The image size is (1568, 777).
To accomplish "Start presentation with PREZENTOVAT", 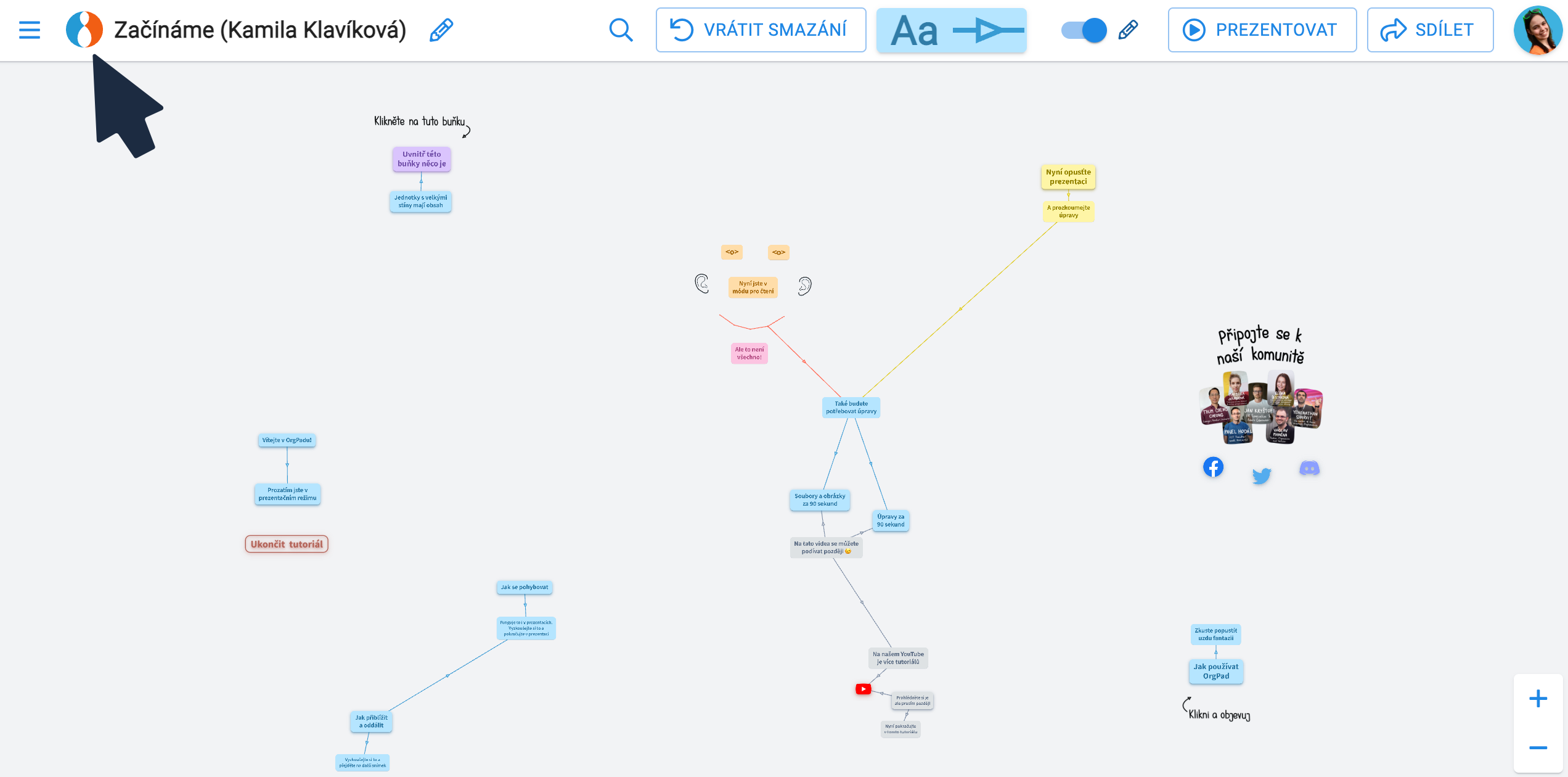I will click(x=1262, y=30).
